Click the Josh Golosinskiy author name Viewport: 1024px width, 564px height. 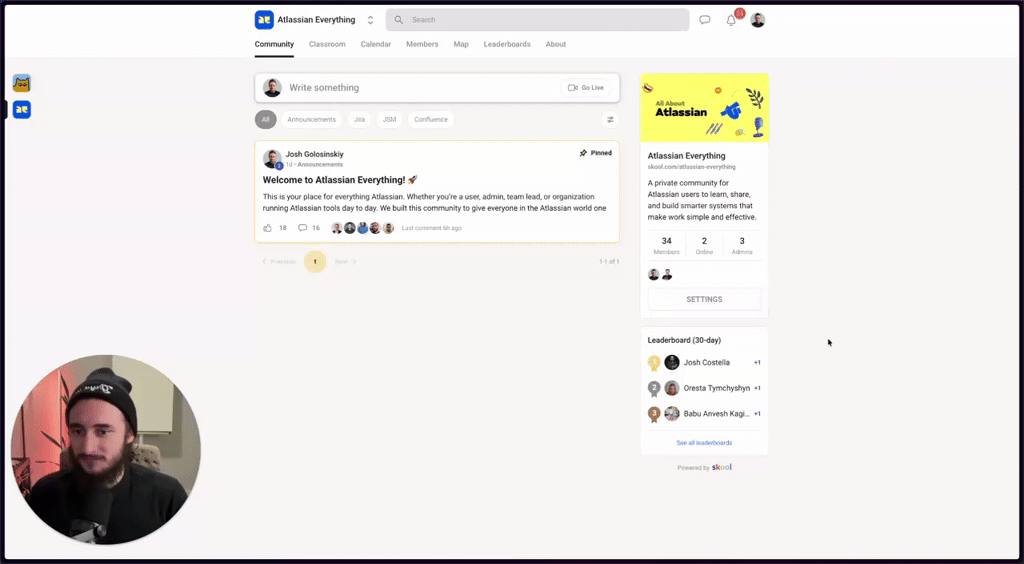click(314, 154)
